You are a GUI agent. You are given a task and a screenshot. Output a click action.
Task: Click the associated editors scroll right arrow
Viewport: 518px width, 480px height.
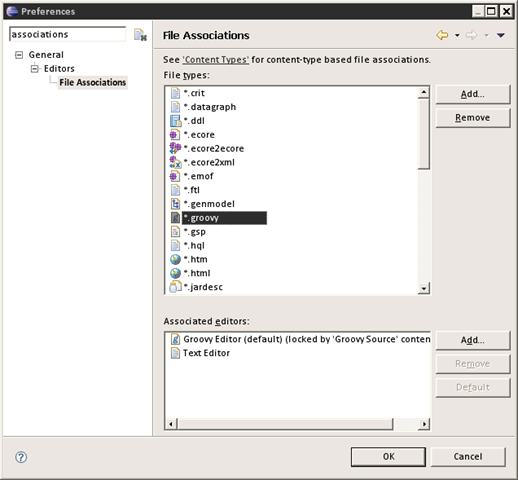pos(424,424)
